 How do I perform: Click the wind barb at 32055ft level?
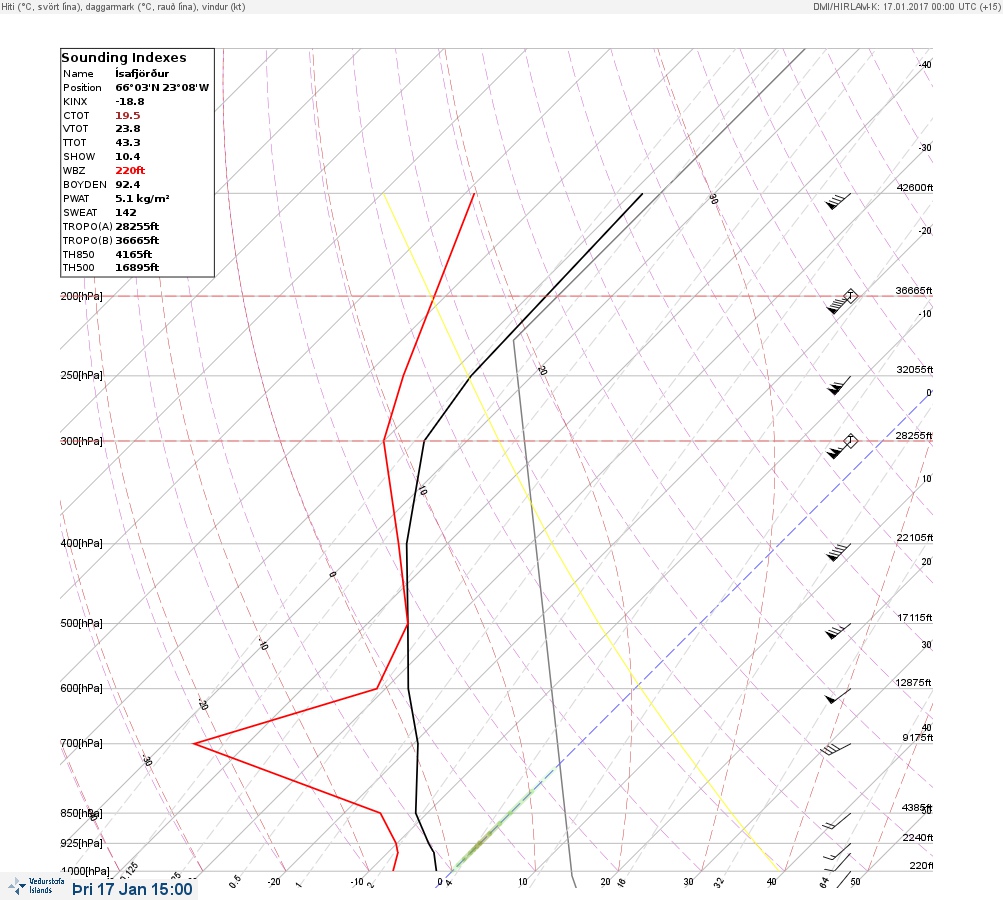coord(839,386)
